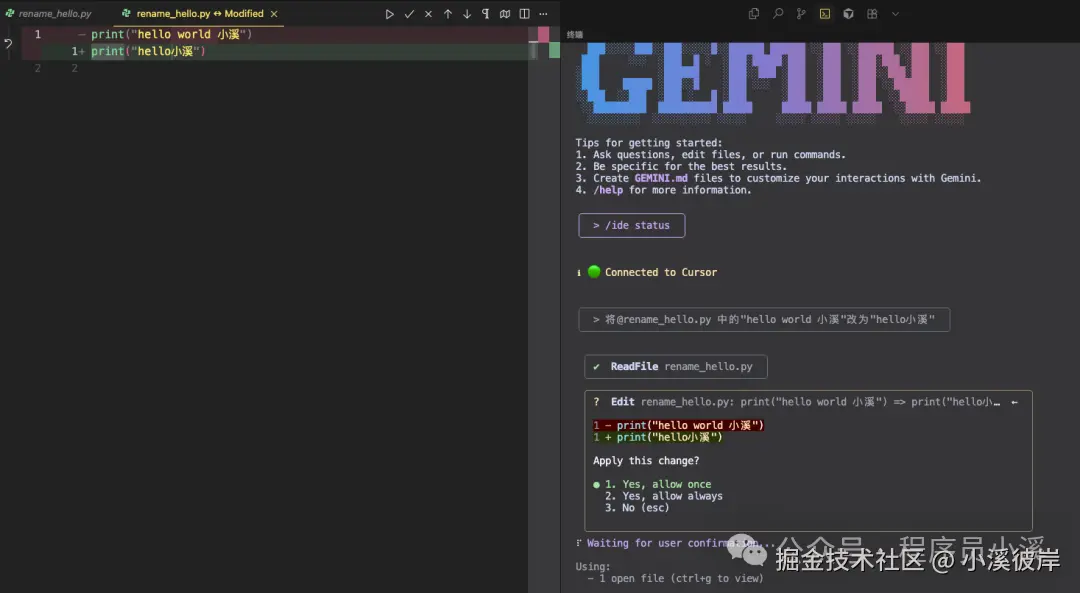
Task: Click the "Apply this change?" text
Action: click(x=646, y=461)
